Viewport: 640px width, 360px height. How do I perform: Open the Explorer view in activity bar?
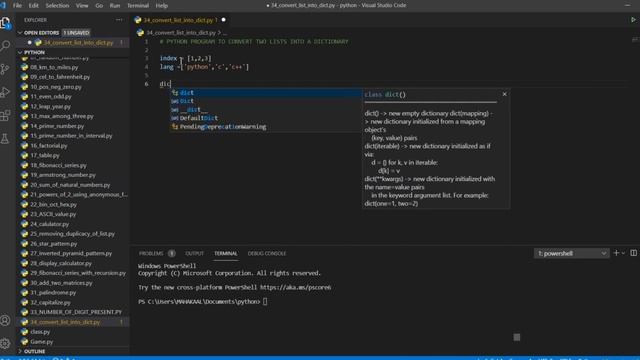(x=5, y=23)
